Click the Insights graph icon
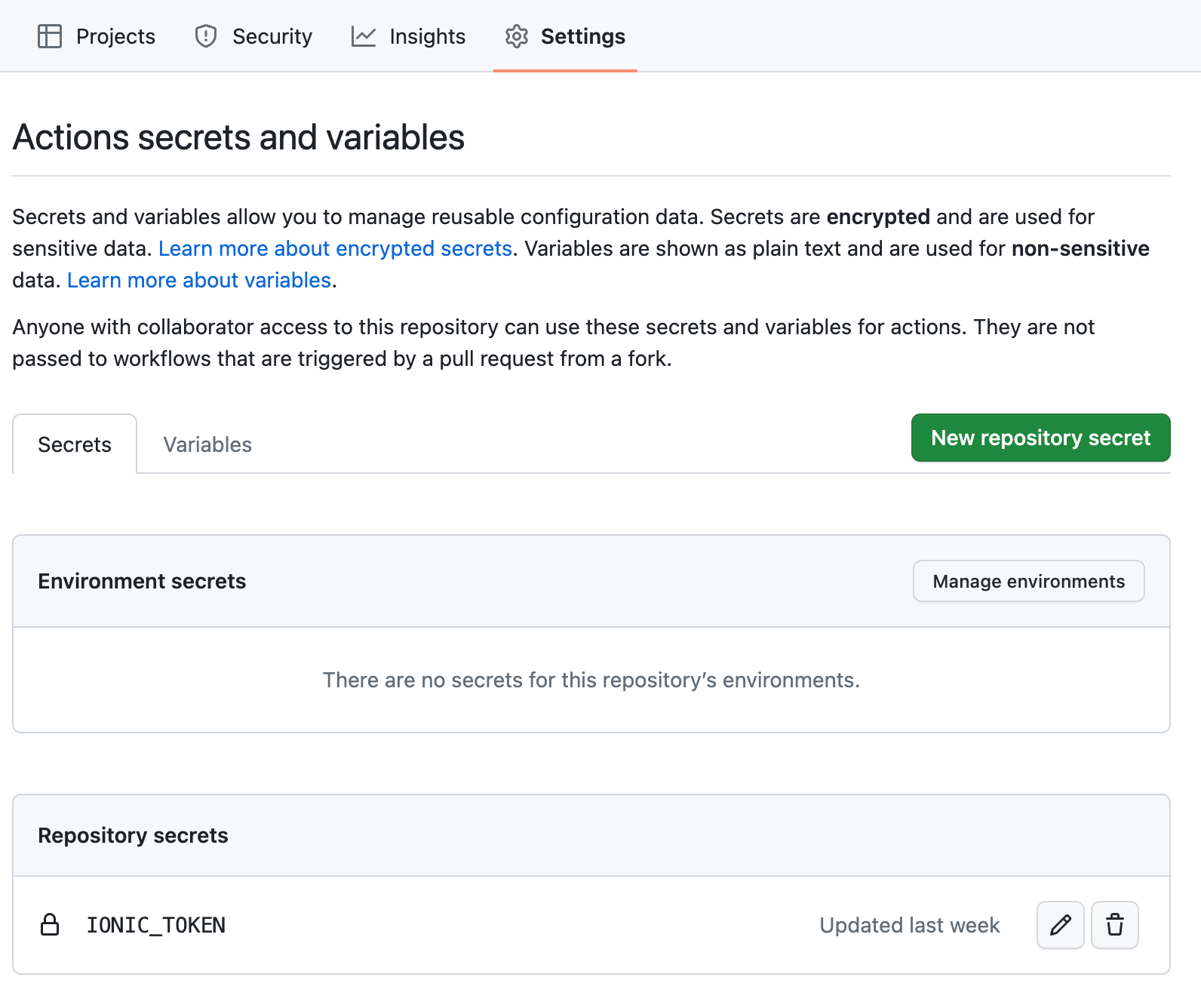 pos(364,36)
